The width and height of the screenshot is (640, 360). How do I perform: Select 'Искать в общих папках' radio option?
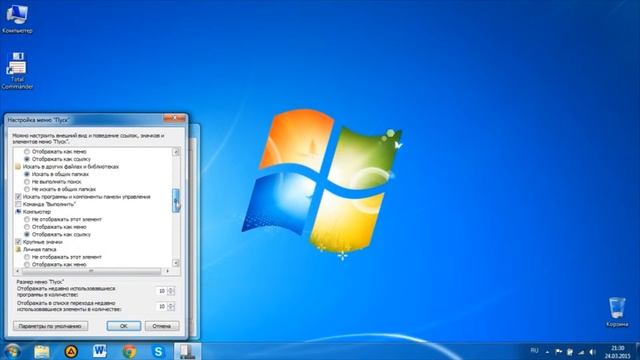27,174
